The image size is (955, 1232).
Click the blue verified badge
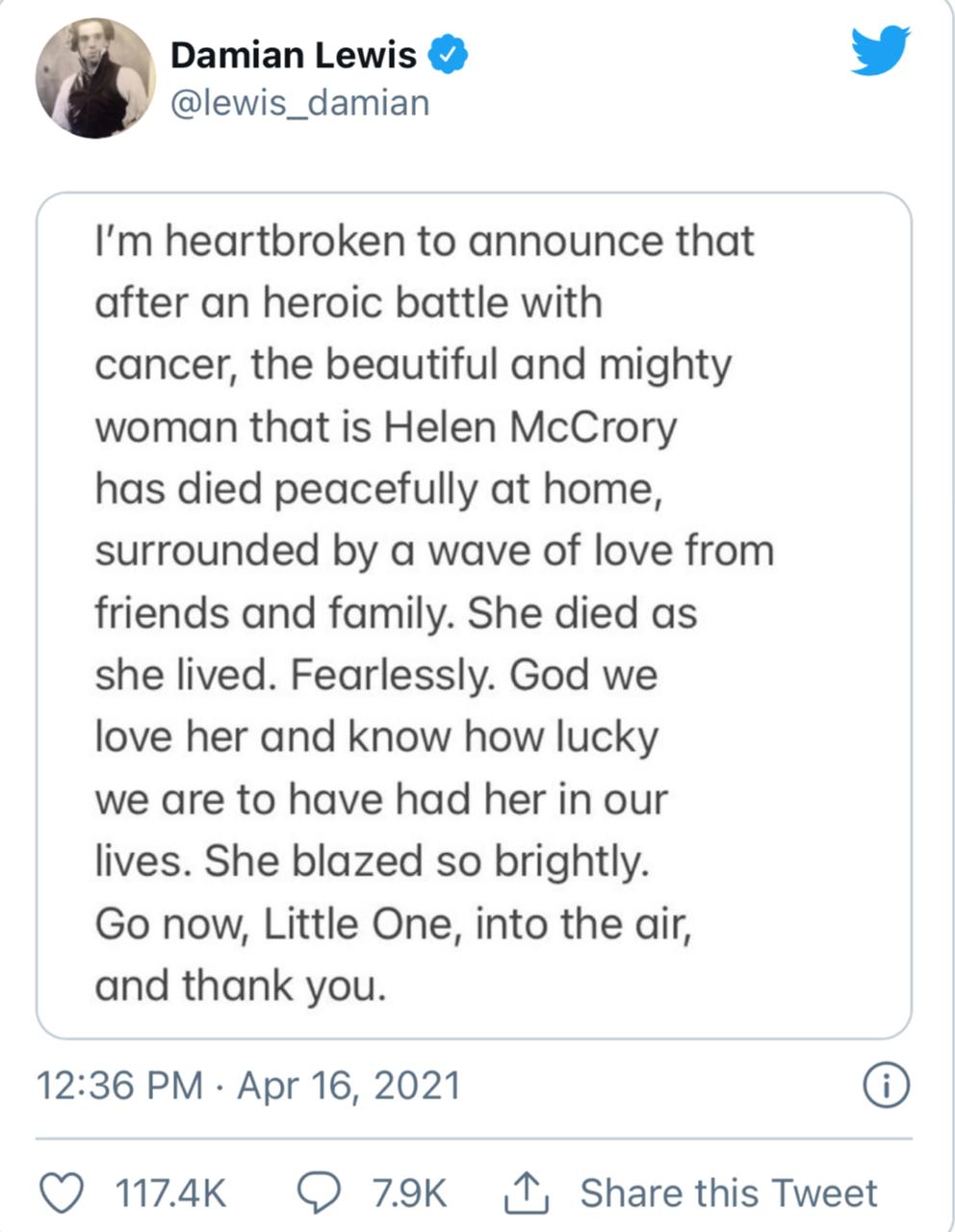(447, 54)
